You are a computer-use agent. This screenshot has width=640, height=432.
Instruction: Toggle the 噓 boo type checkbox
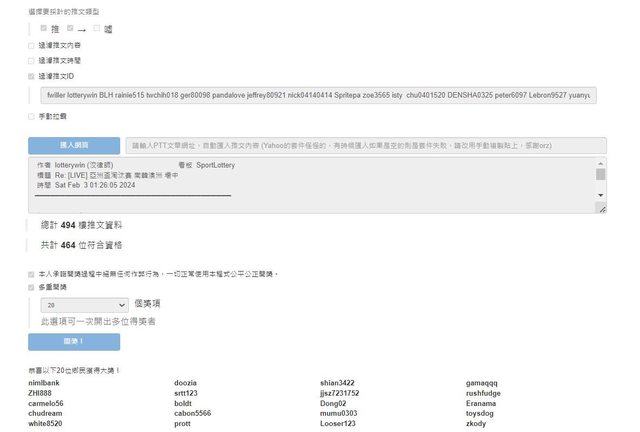96,28
